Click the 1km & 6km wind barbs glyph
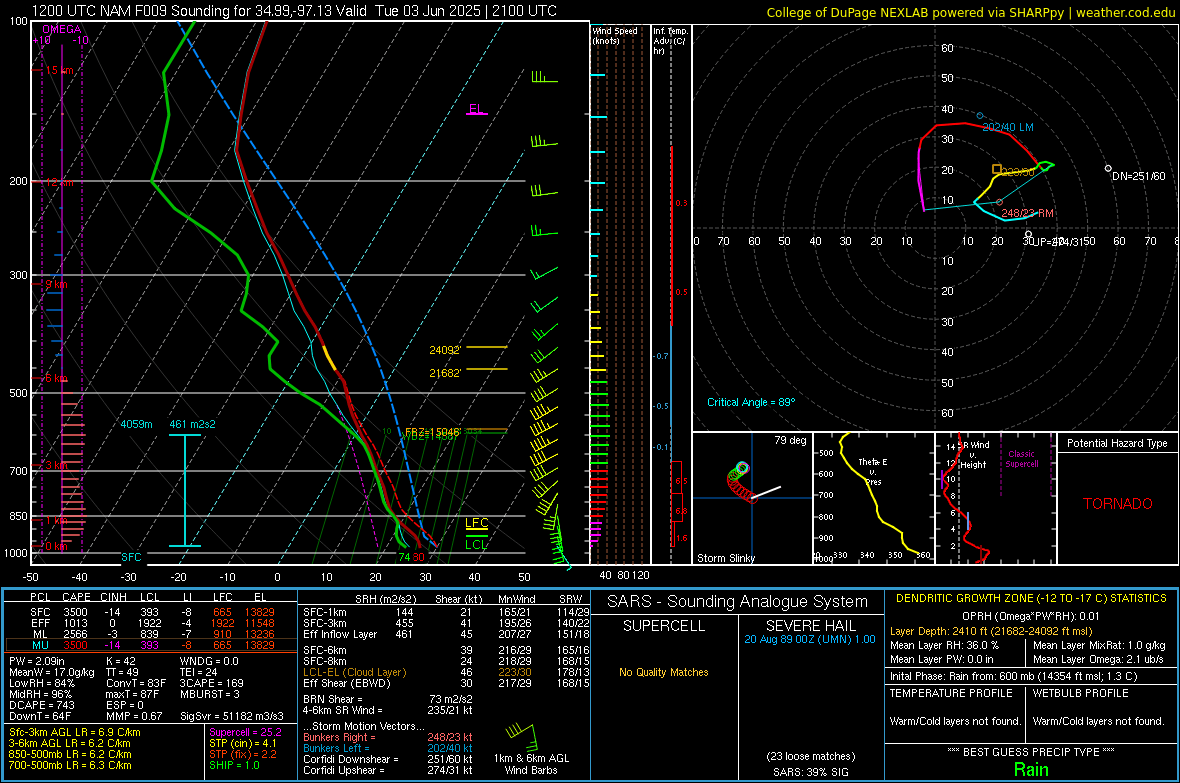The height and width of the screenshot is (783, 1180). (x=521, y=736)
